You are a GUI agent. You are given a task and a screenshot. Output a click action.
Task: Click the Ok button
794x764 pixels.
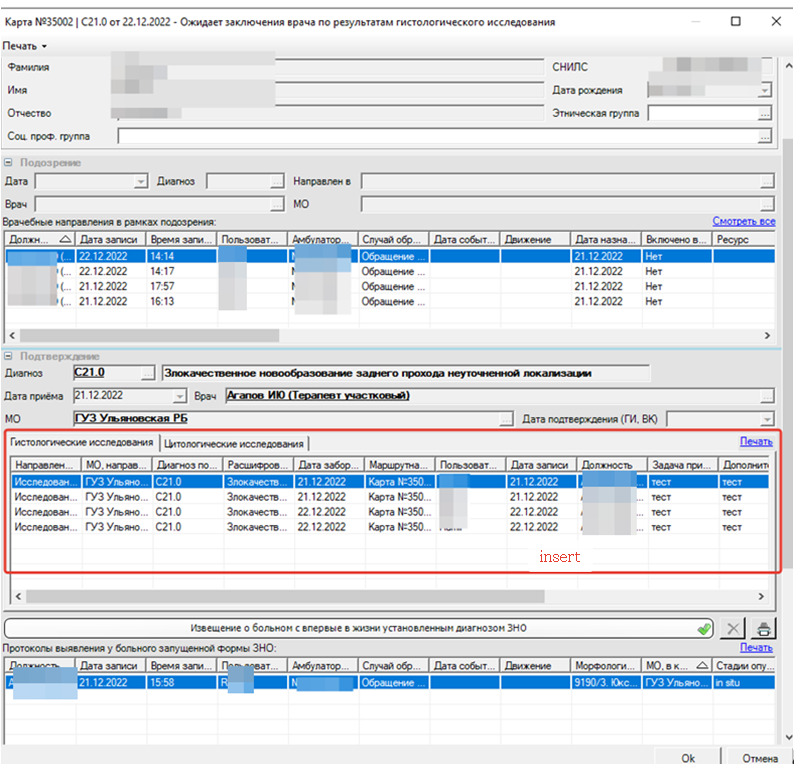688,757
